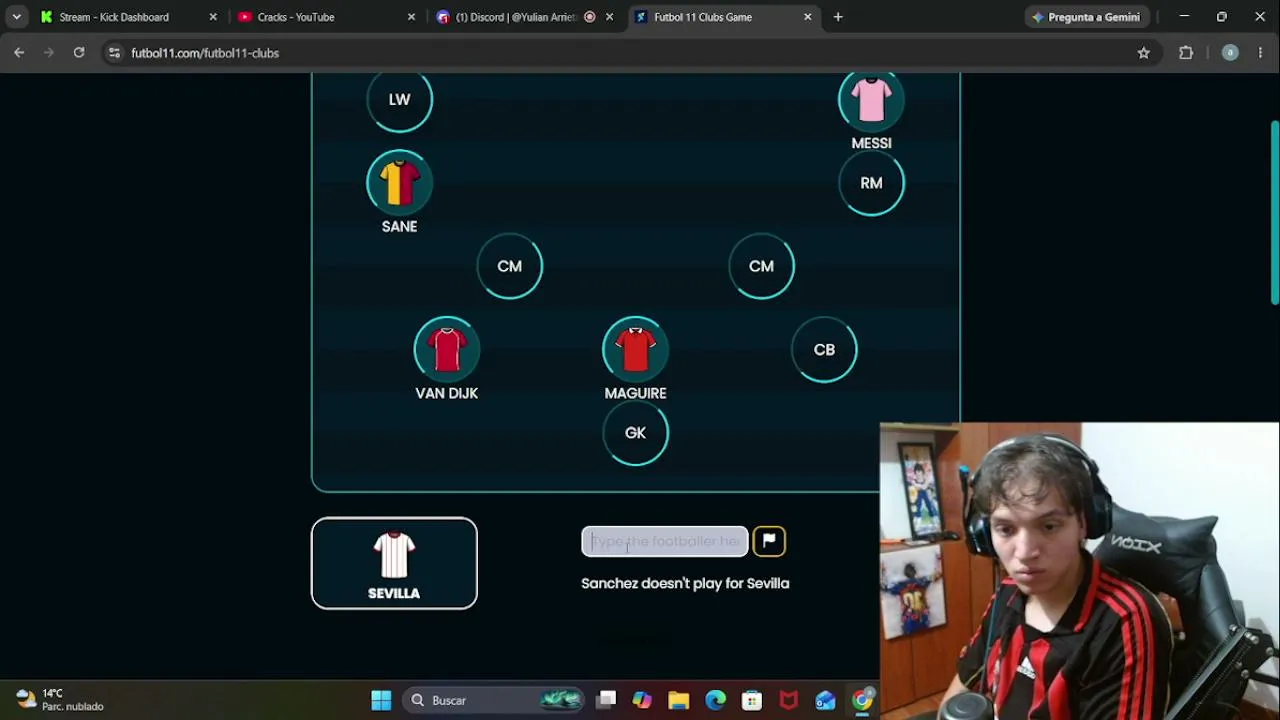Click the VAN DIJK player name label
1280x720 pixels.
pyautogui.click(x=447, y=393)
